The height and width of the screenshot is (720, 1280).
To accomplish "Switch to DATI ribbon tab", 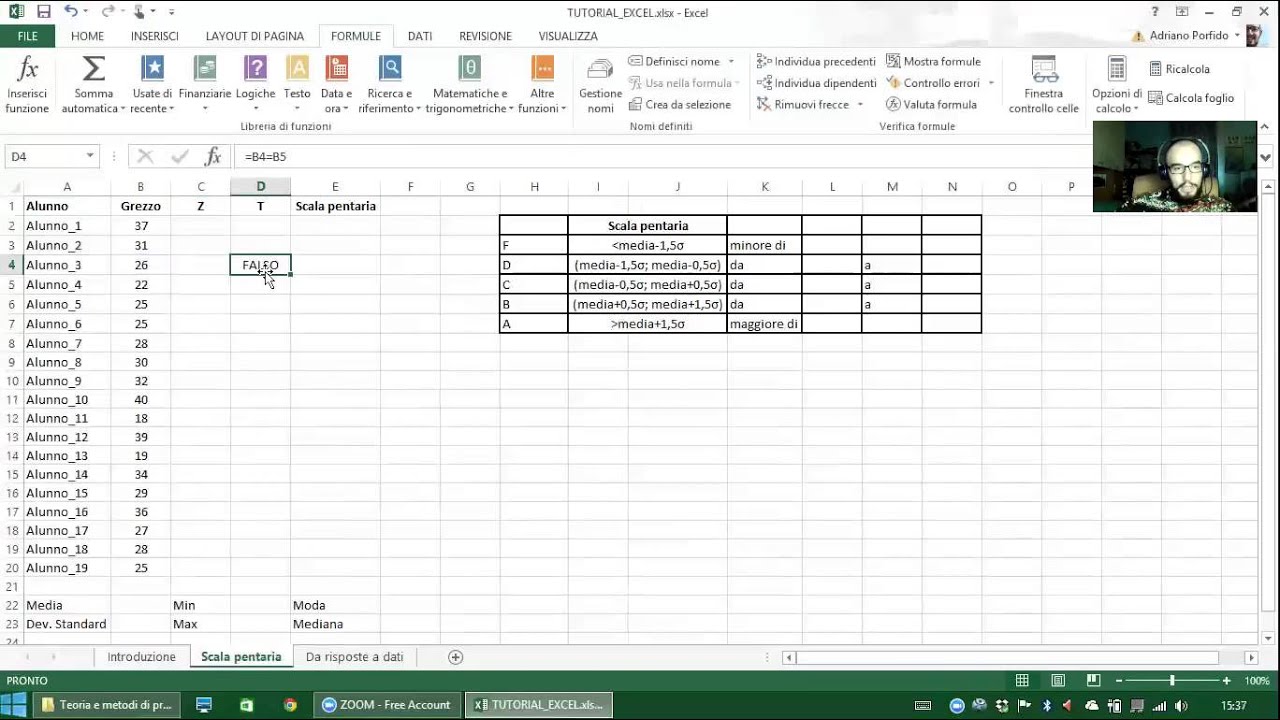I will [x=420, y=36].
